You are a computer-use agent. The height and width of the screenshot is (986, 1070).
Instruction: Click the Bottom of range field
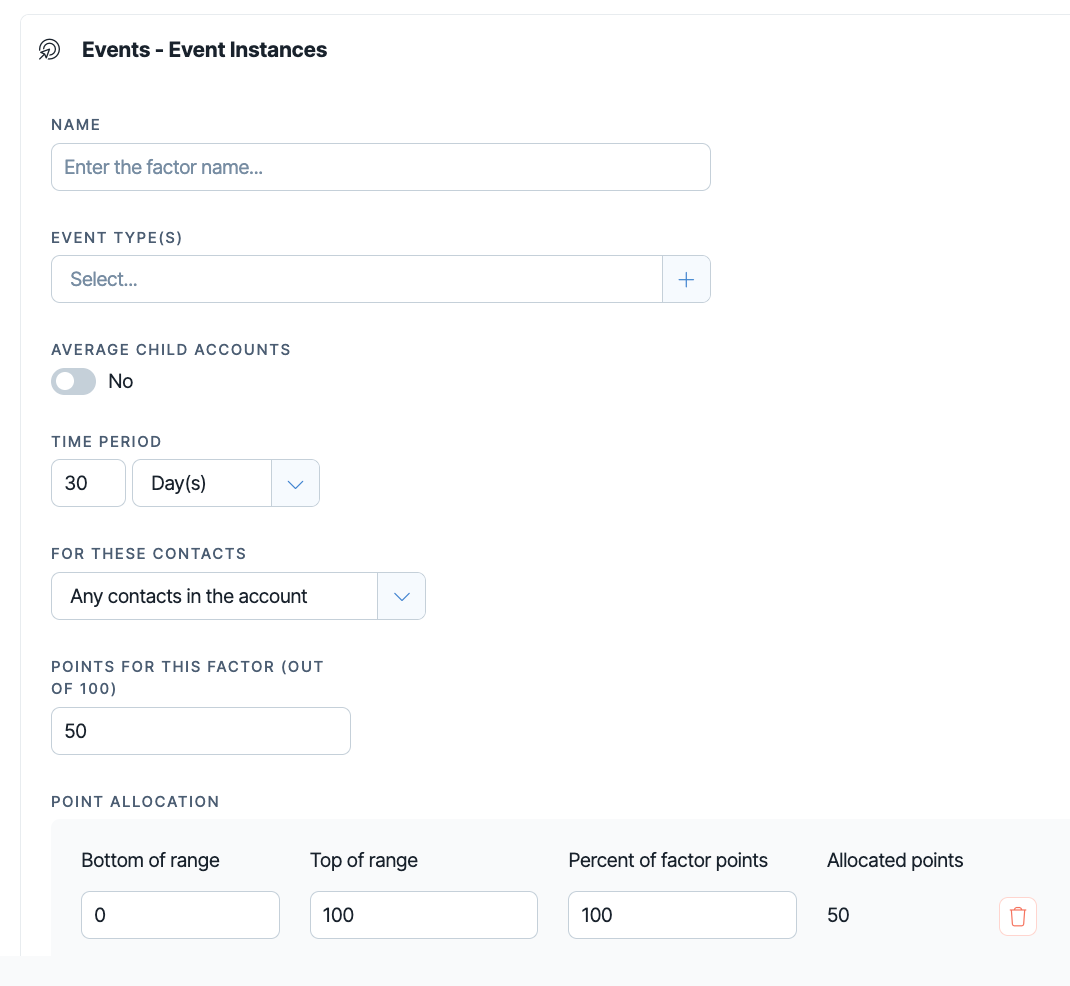coord(180,915)
